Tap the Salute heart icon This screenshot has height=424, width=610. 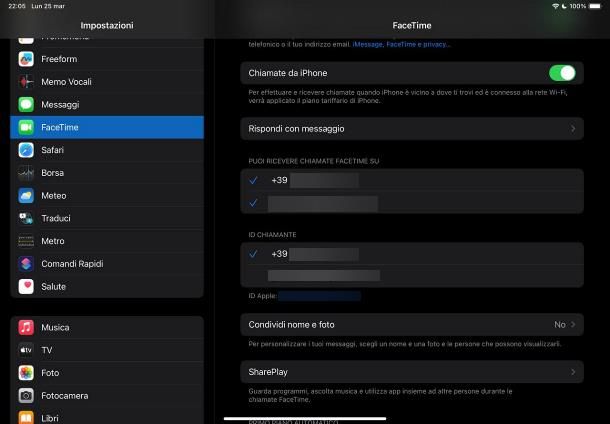(x=26, y=287)
